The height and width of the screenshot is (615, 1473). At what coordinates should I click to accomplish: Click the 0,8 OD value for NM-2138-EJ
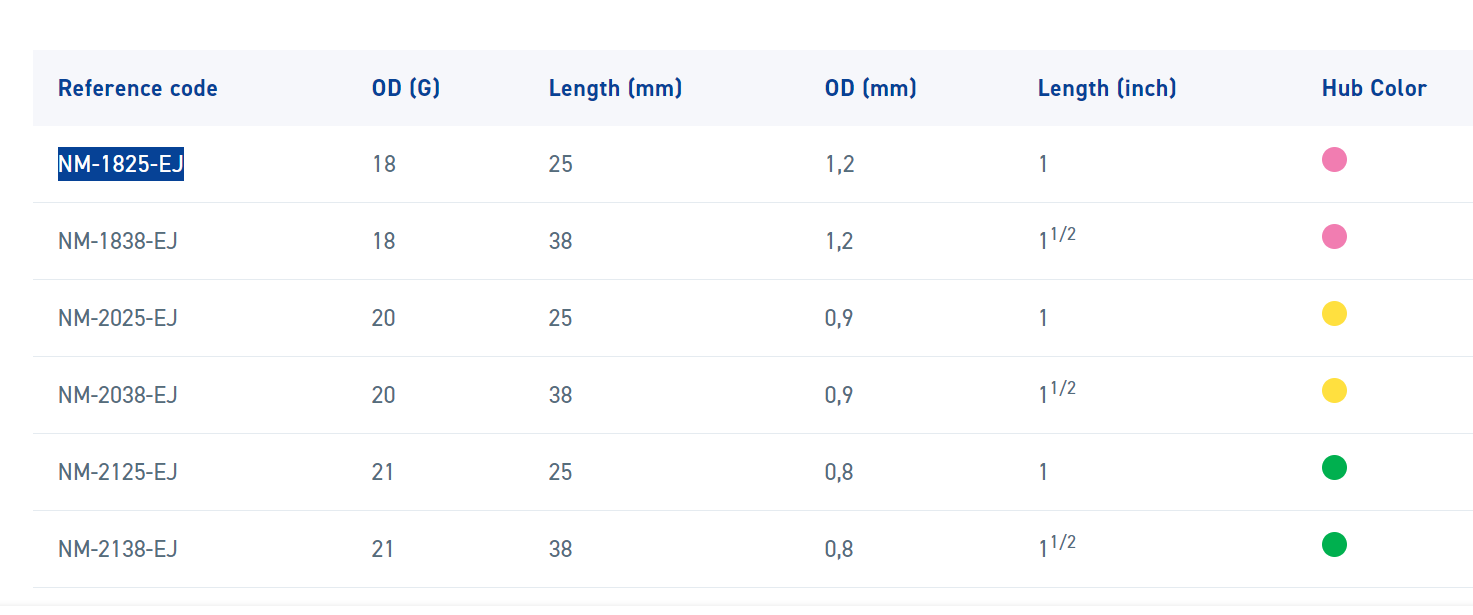pos(839,549)
